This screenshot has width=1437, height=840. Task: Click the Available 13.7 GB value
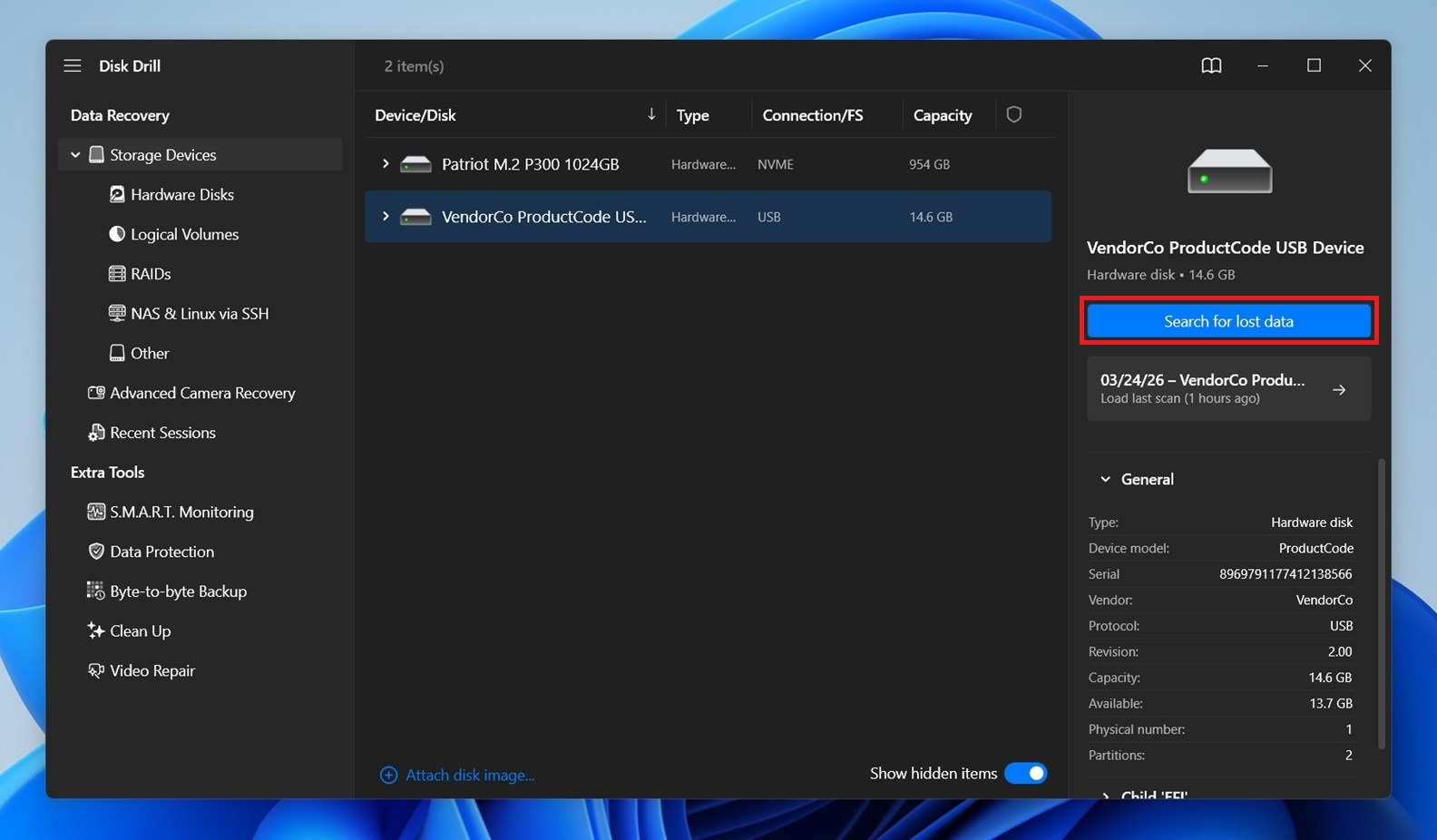(1330, 703)
